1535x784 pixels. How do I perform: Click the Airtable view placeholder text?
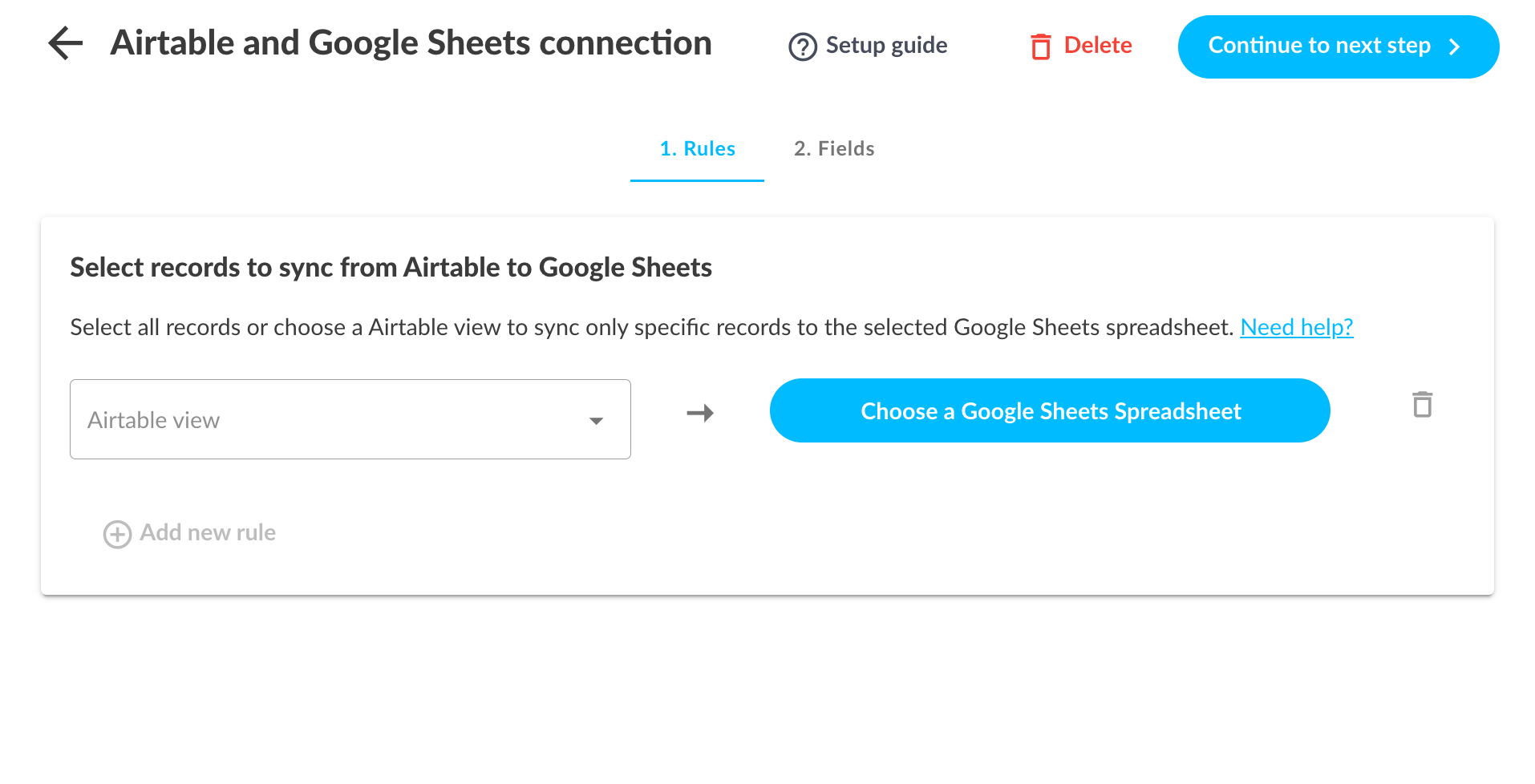click(154, 420)
